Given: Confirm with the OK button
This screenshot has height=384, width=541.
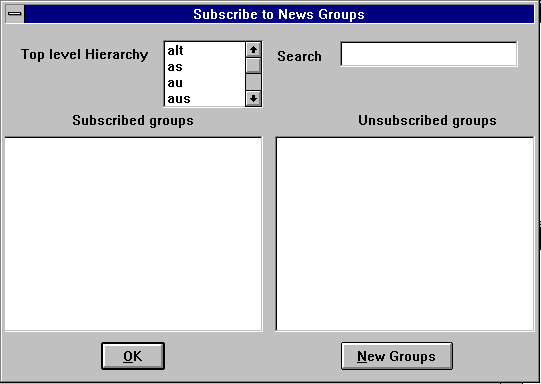Looking at the screenshot, I should (133, 356).
